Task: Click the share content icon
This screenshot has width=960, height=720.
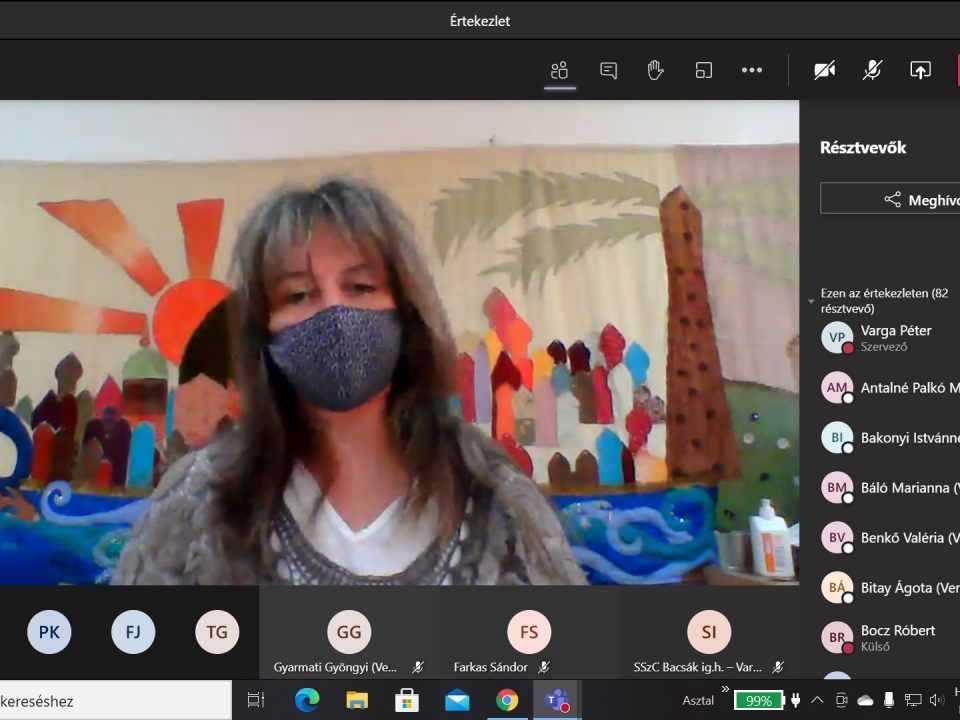Action: 920,70
